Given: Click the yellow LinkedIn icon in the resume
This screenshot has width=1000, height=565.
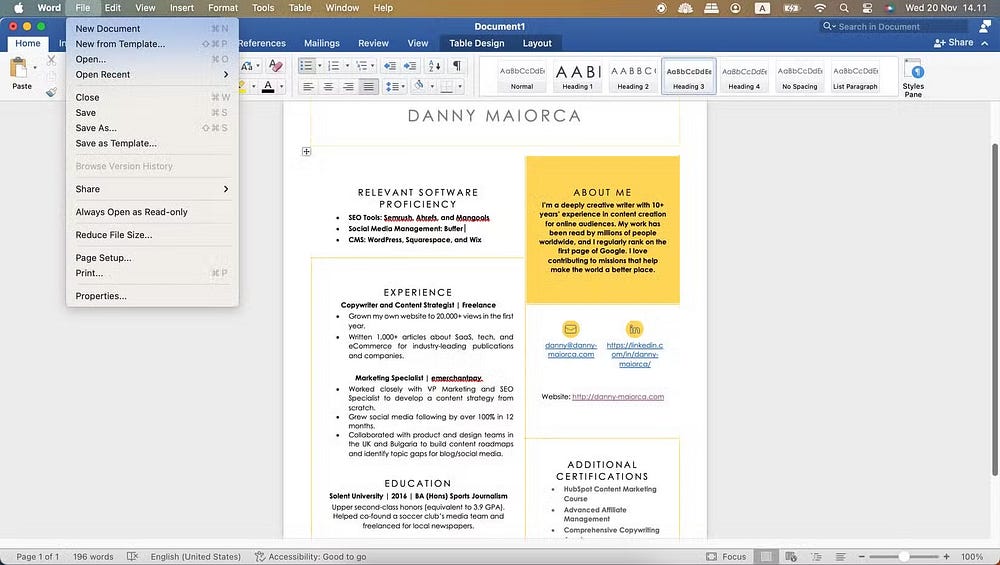Looking at the screenshot, I should [x=634, y=329].
